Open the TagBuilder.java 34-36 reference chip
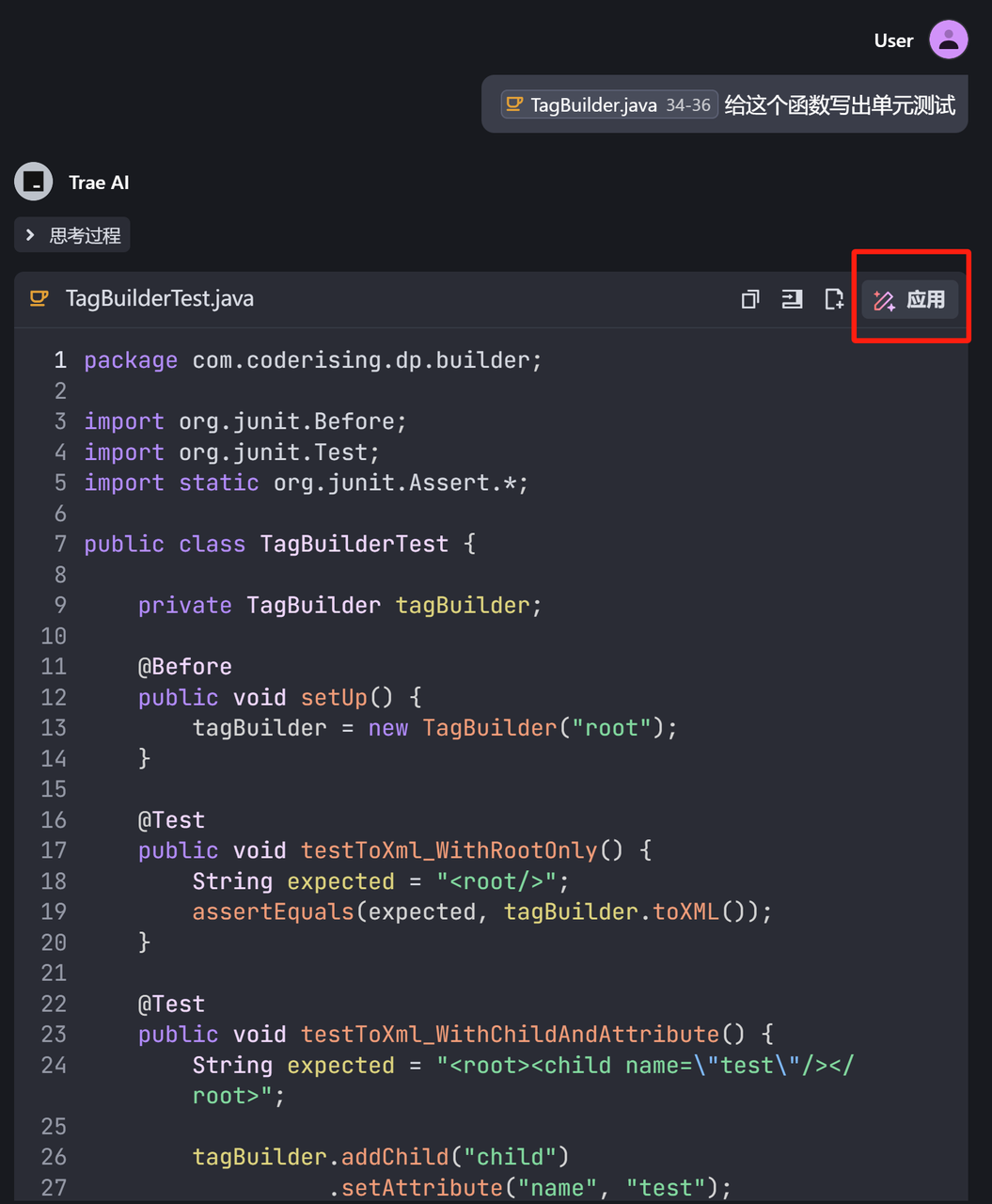Viewport: 992px width, 1204px height. tap(609, 104)
